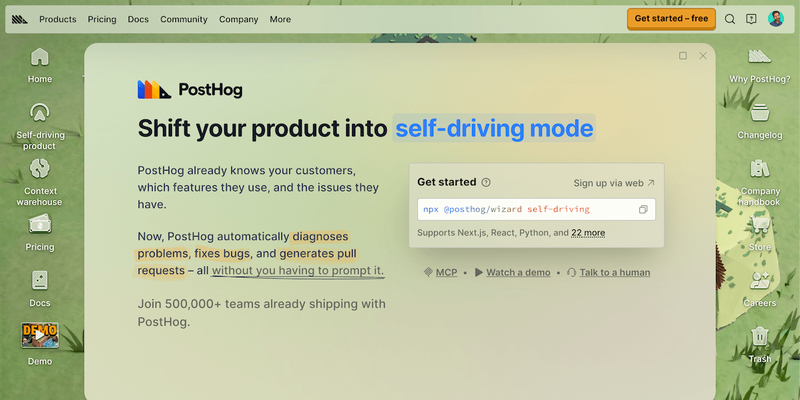The height and width of the screenshot is (400, 800).
Task: Click the 'Join 500,000+ teams' text
Action: point(261,313)
